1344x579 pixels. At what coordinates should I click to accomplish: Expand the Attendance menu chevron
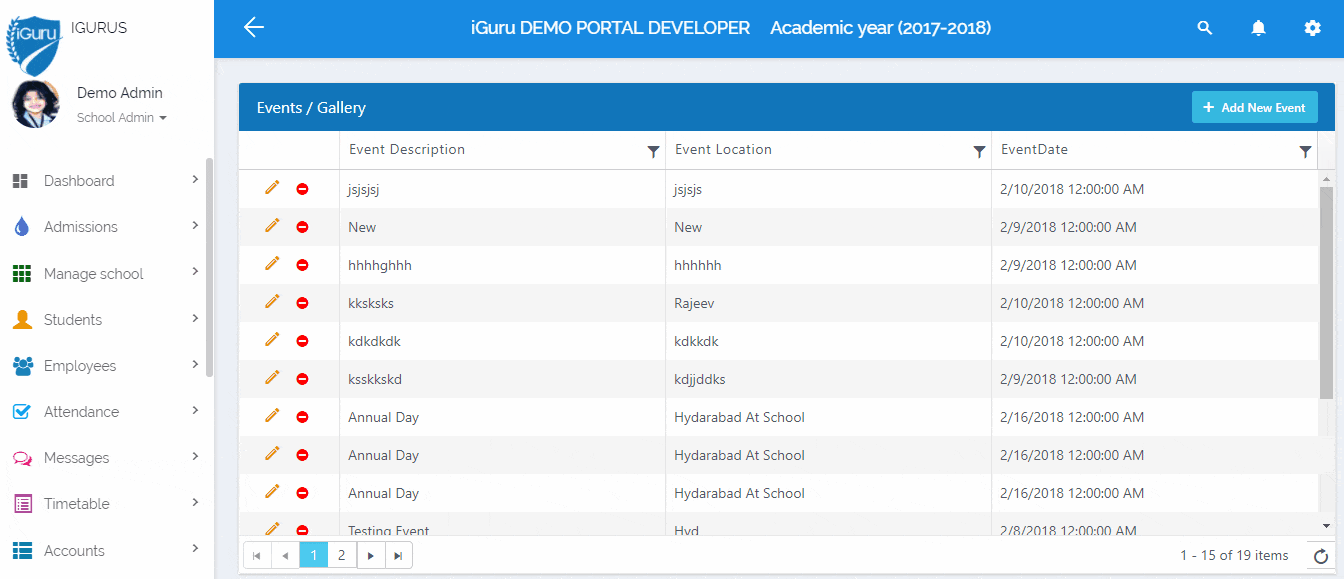point(195,410)
